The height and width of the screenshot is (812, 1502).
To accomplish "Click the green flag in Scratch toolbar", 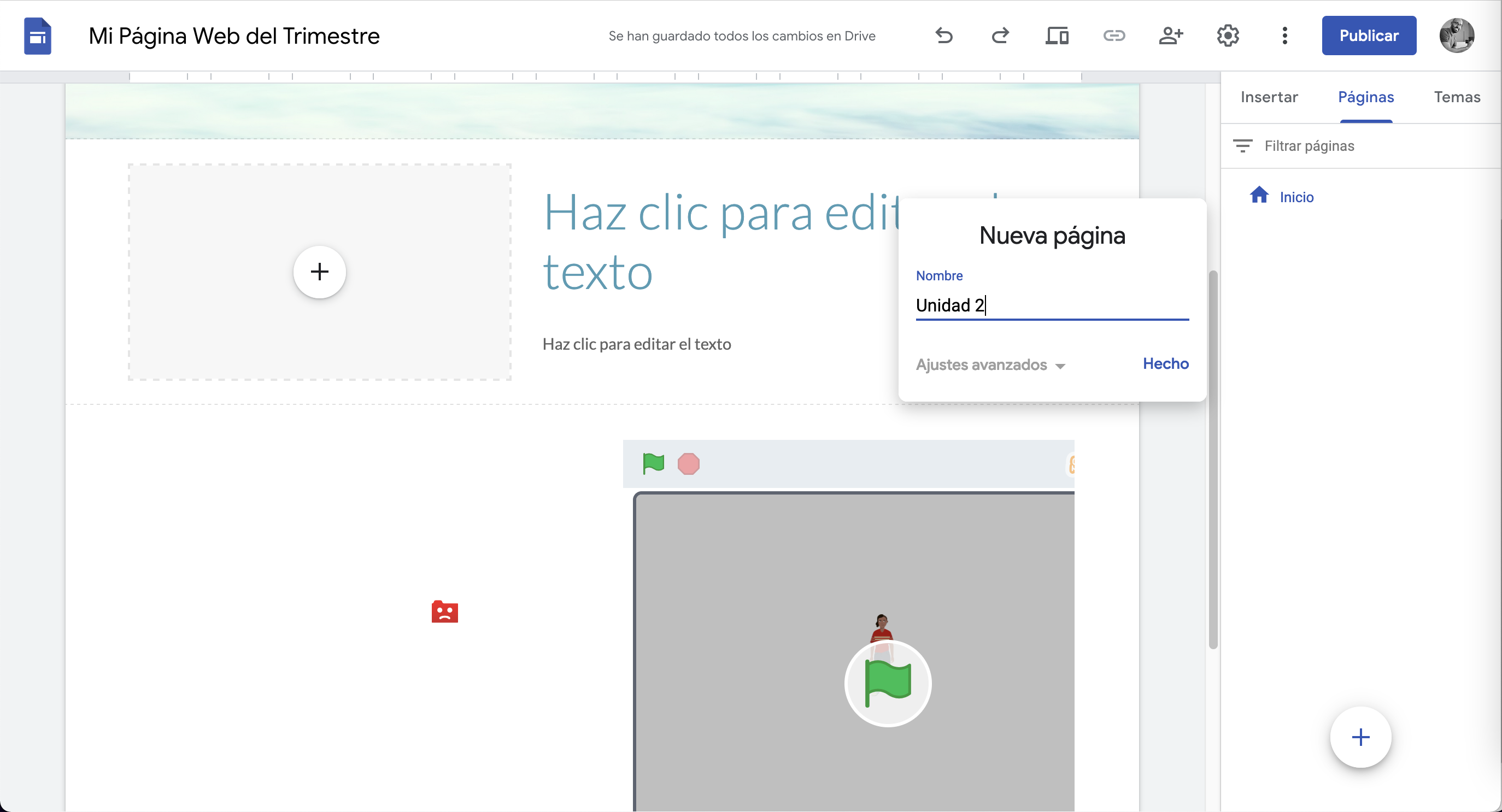I will pos(653,464).
